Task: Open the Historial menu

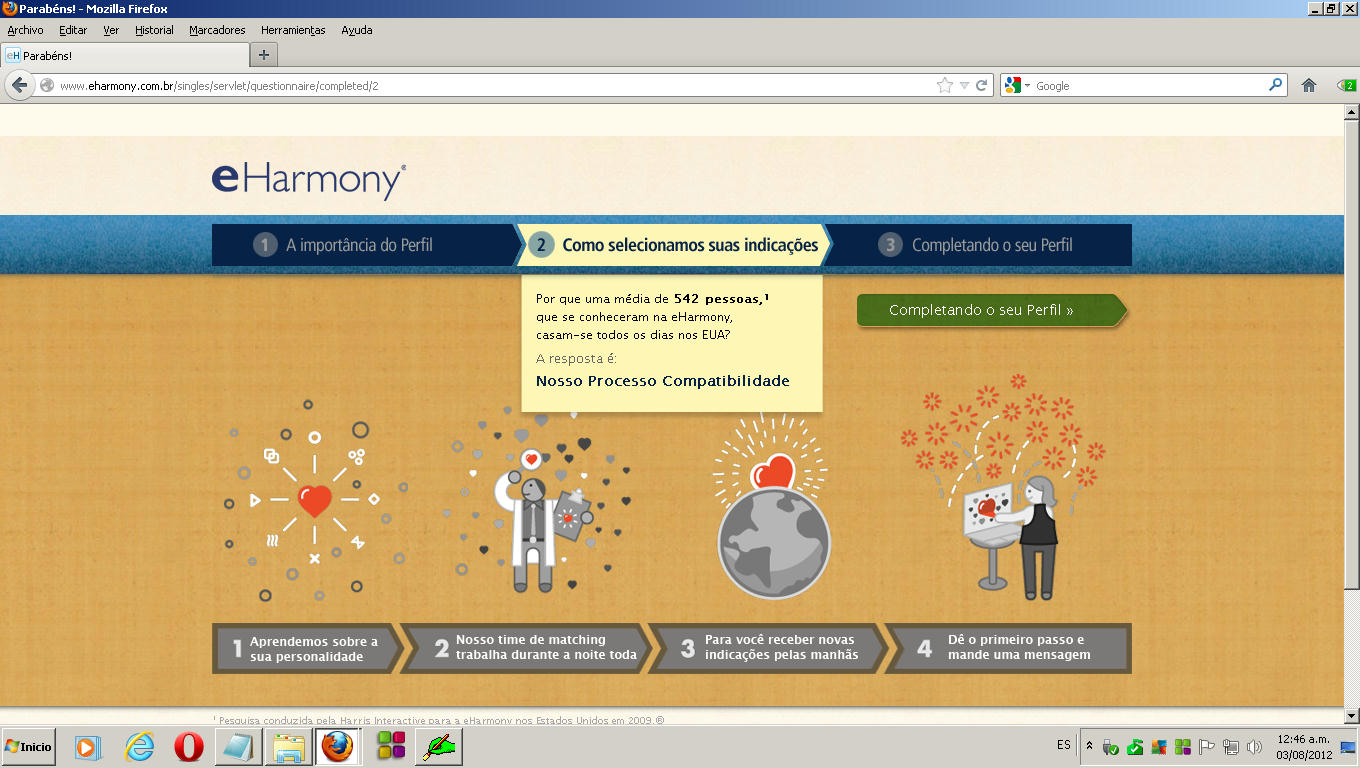Action: point(154,30)
